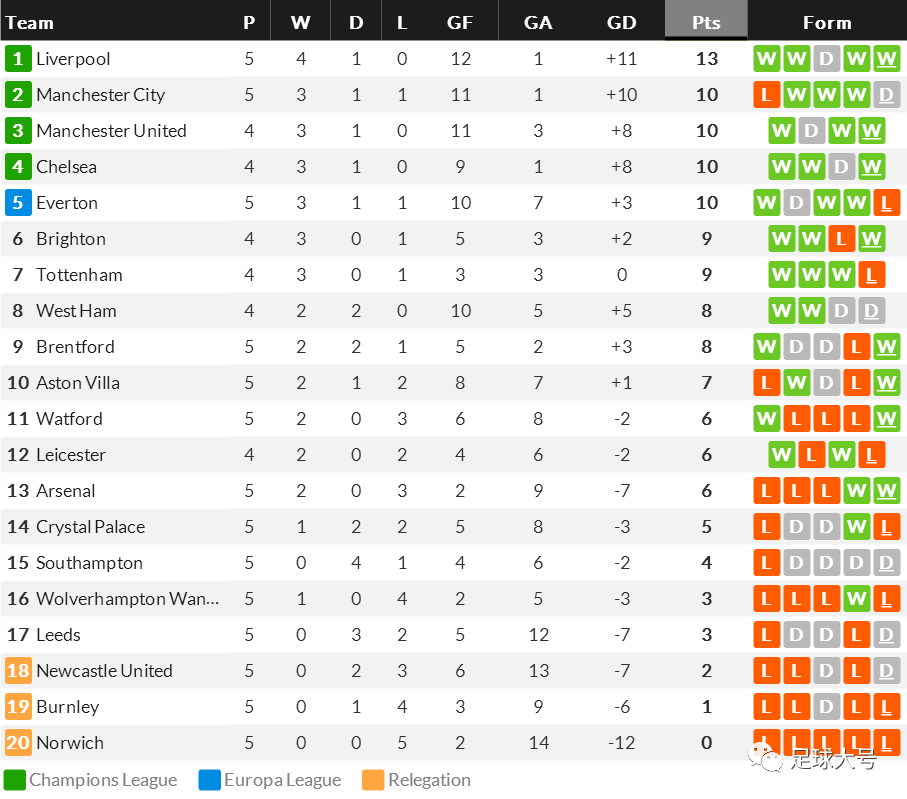907x799 pixels.
Task: Click Southampton's latest underlined D form badge
Action: click(x=886, y=562)
